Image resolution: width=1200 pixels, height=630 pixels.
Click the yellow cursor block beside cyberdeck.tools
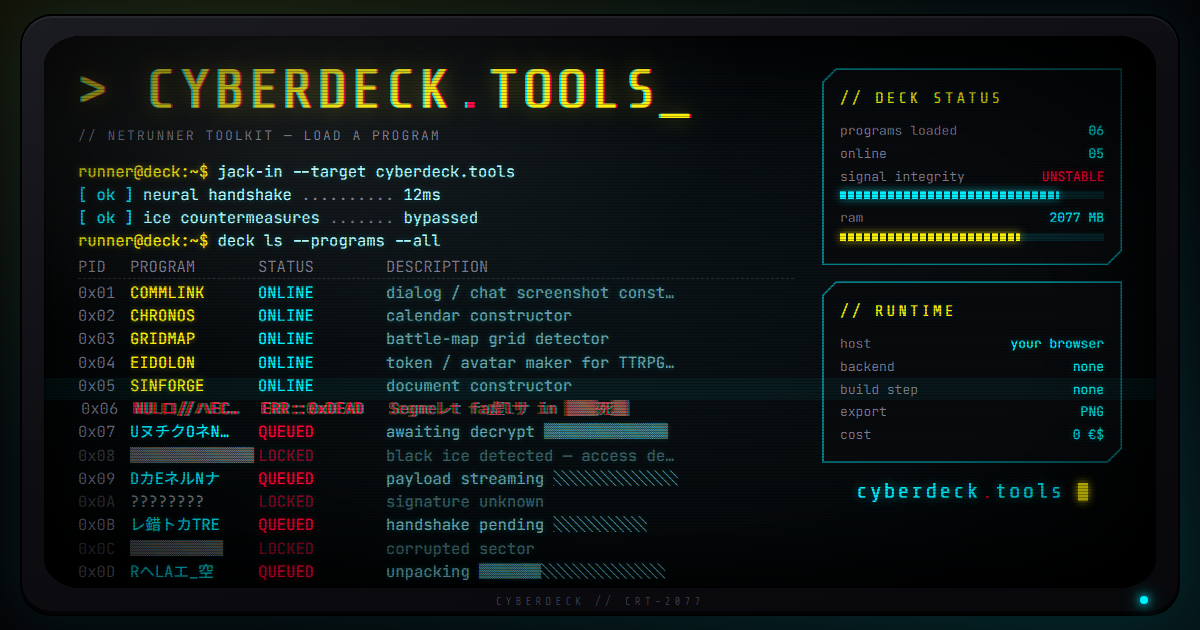click(1082, 491)
